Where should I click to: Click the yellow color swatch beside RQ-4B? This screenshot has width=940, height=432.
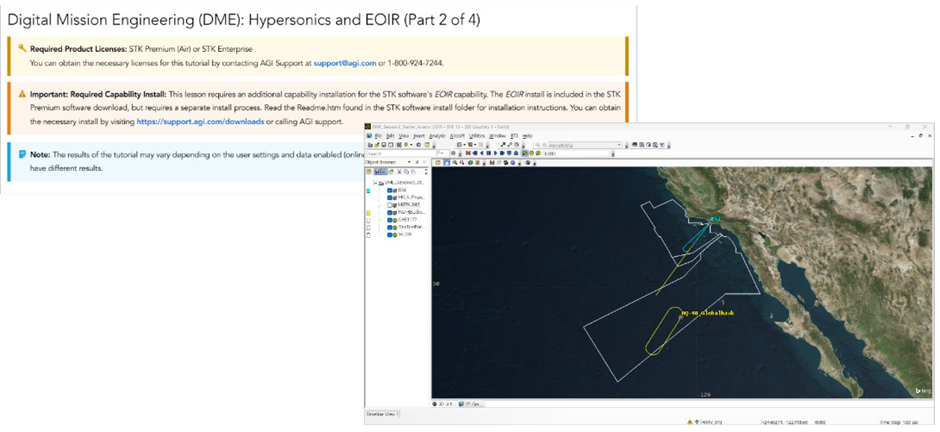click(369, 213)
